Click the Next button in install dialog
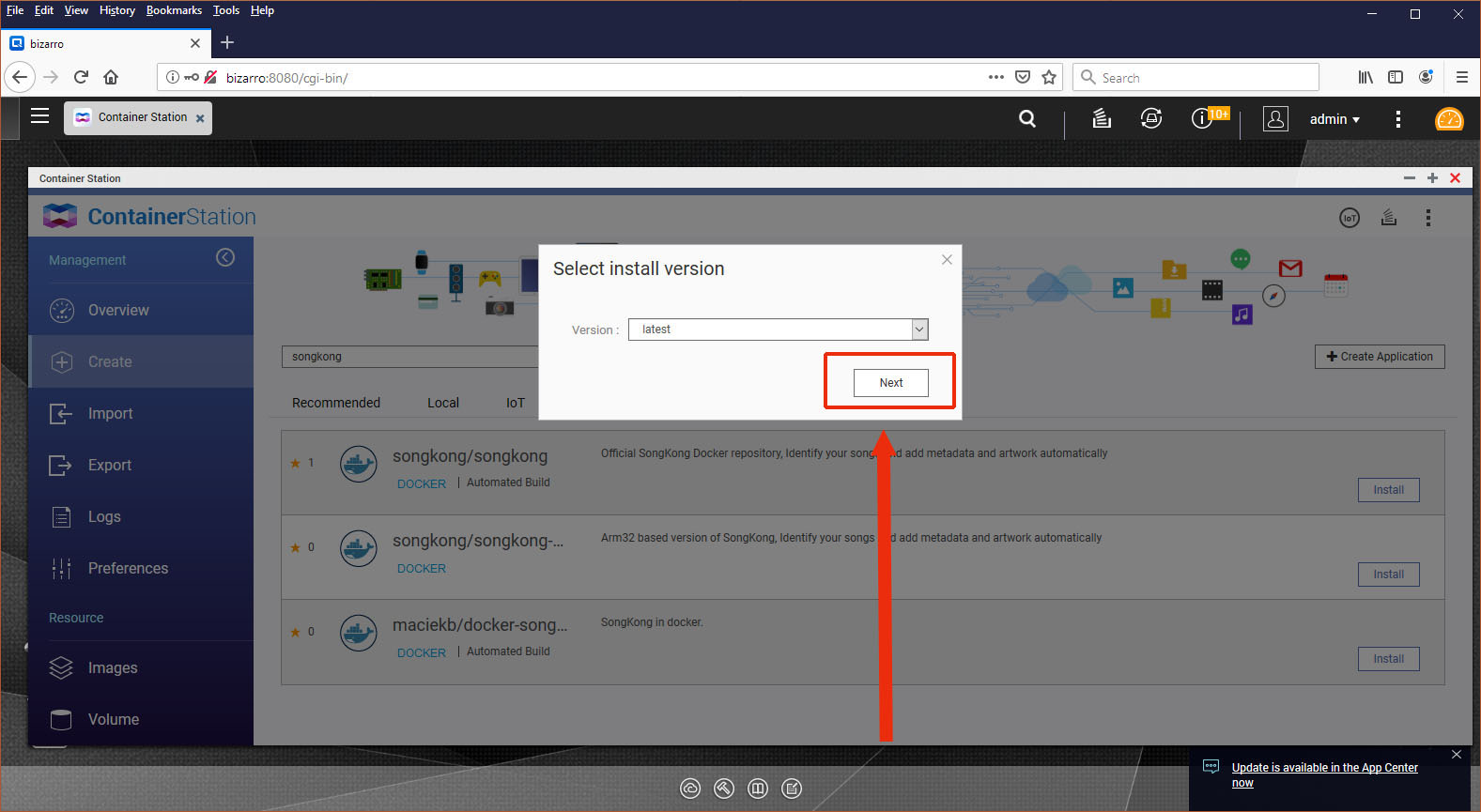 click(x=890, y=383)
